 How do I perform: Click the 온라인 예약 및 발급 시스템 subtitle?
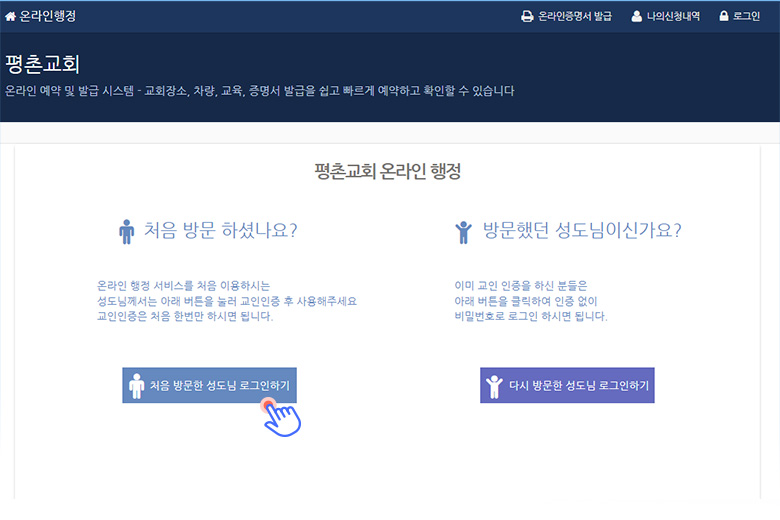[260, 91]
